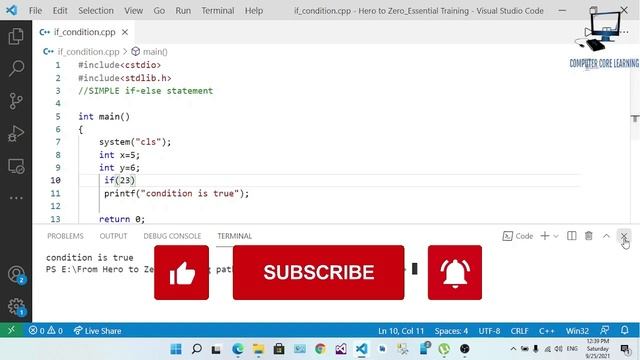This screenshot has height=360, width=640.
Task: Select the Code terminal instance label
Action: coord(518,236)
